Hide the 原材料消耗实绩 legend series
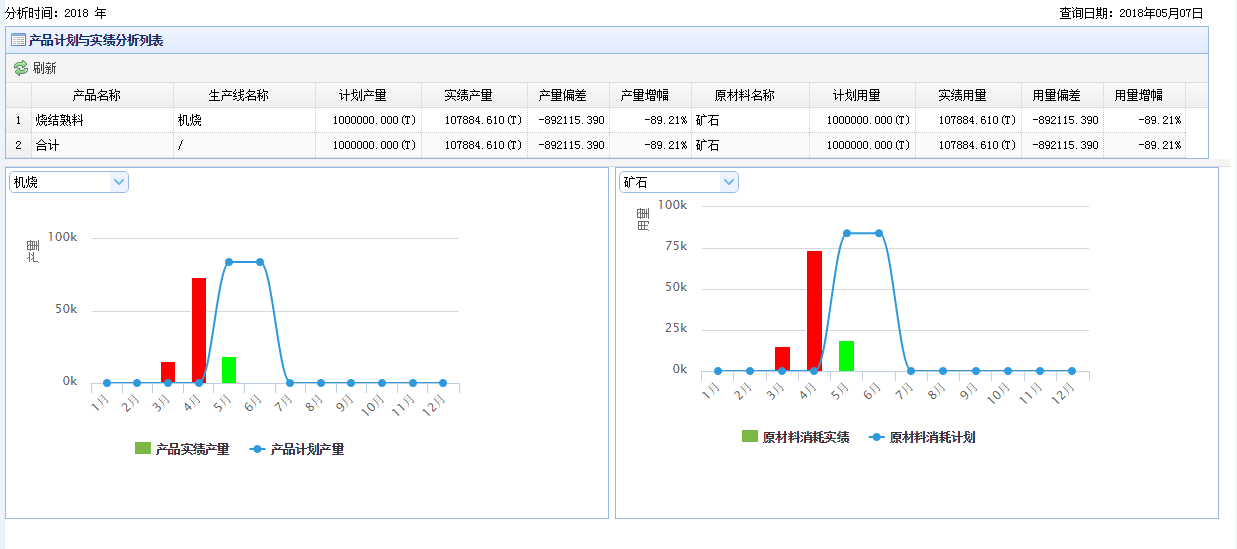 pyautogui.click(x=796, y=437)
